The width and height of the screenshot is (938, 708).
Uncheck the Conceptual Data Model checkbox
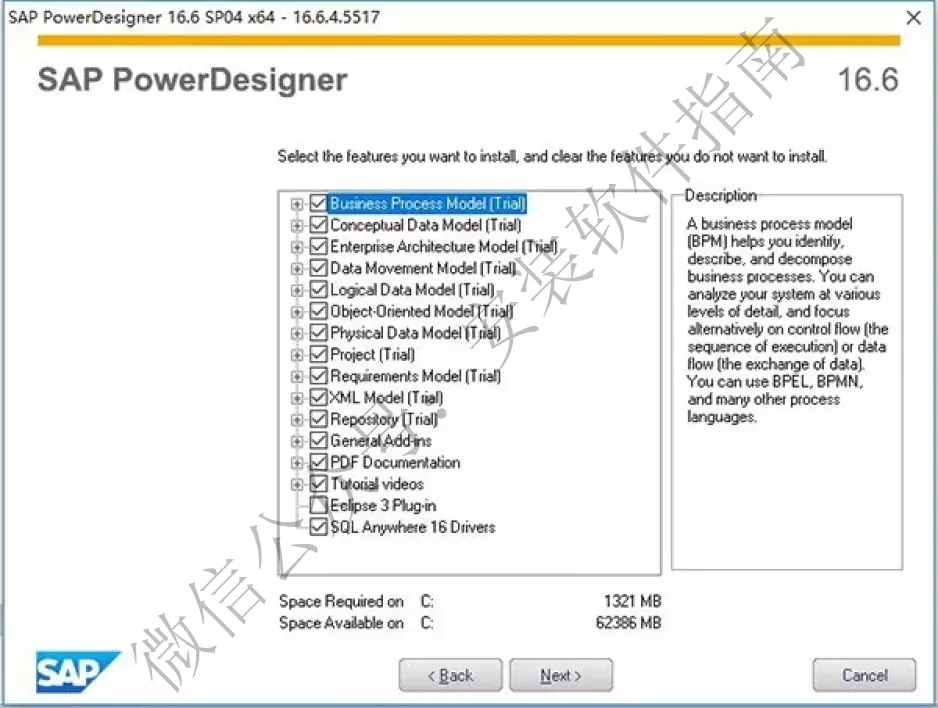click(x=318, y=225)
